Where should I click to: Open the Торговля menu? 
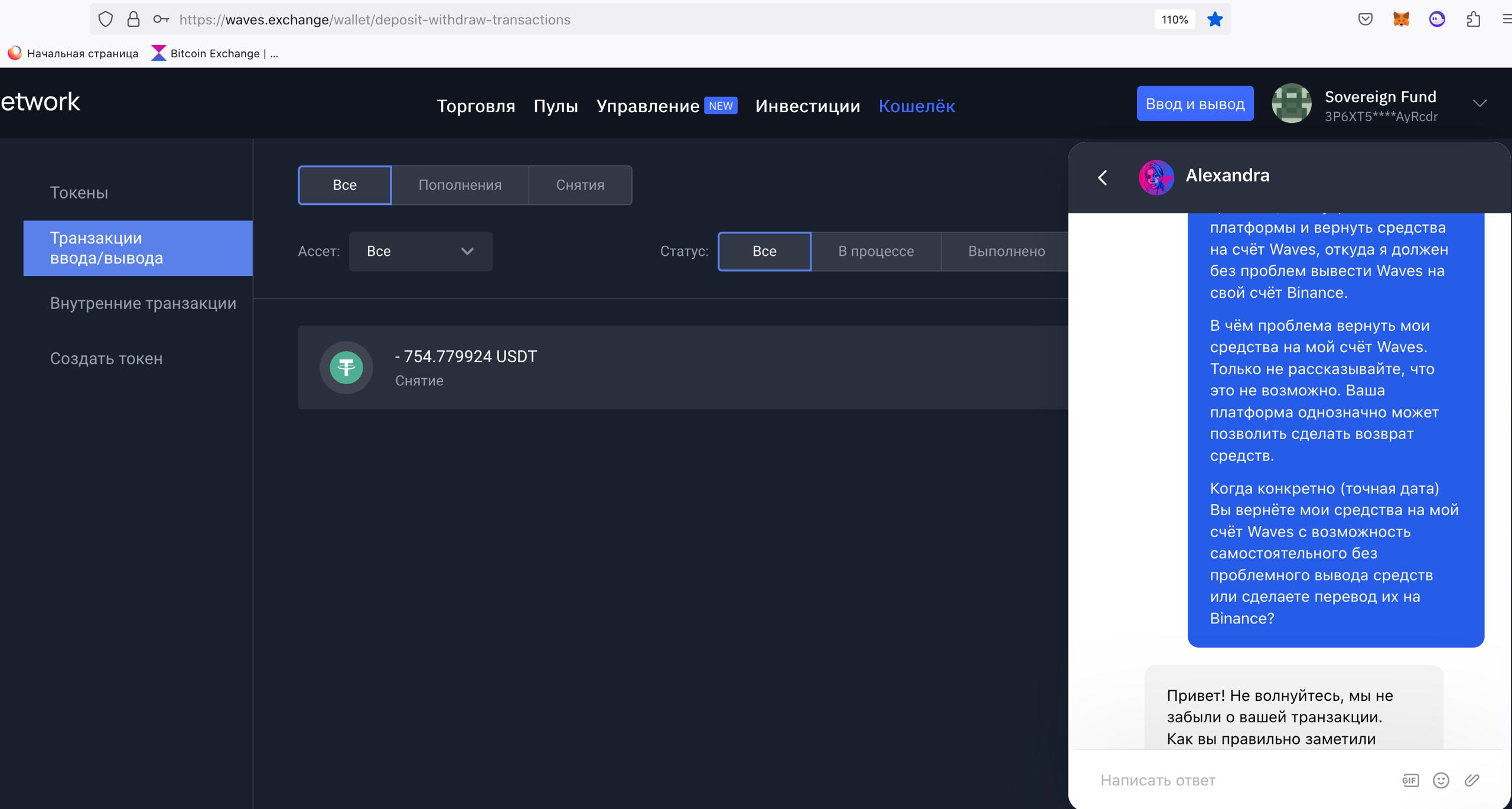475,106
